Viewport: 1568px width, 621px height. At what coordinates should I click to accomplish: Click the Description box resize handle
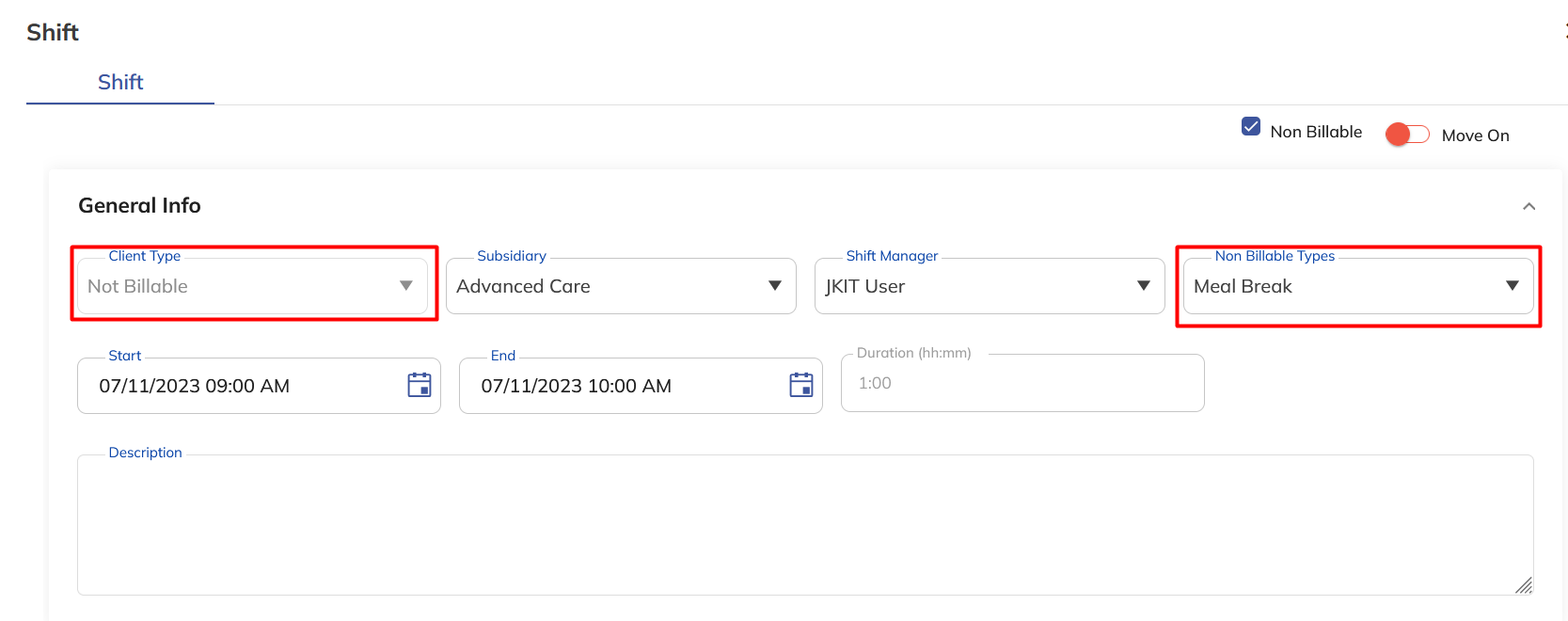coord(1524,585)
